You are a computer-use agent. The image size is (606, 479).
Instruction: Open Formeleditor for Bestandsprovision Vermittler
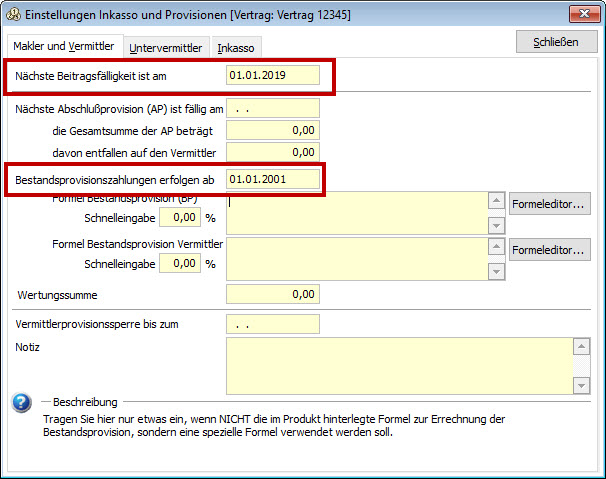tap(550, 250)
